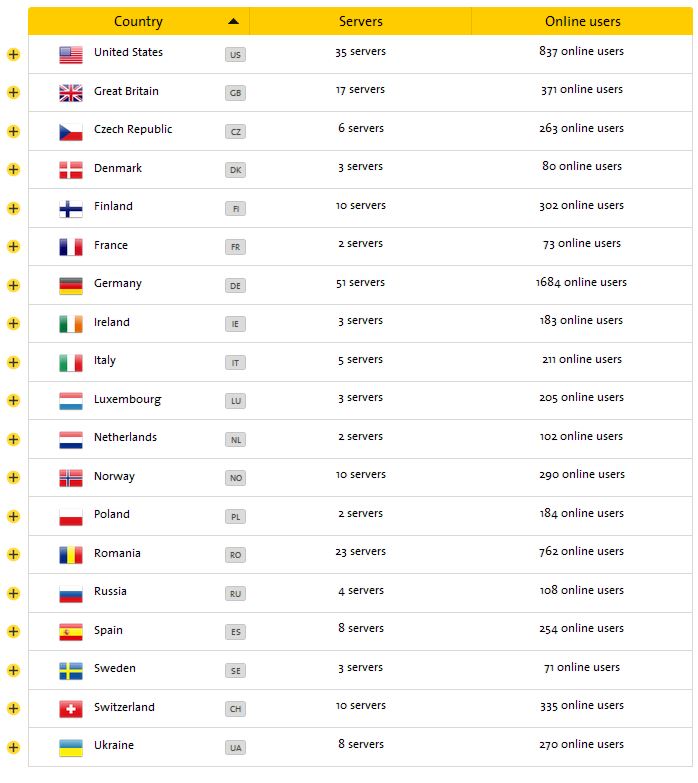This screenshot has height=783, width=698.
Task: Expand the Sweden row plus icon
Action: pos(13,671)
